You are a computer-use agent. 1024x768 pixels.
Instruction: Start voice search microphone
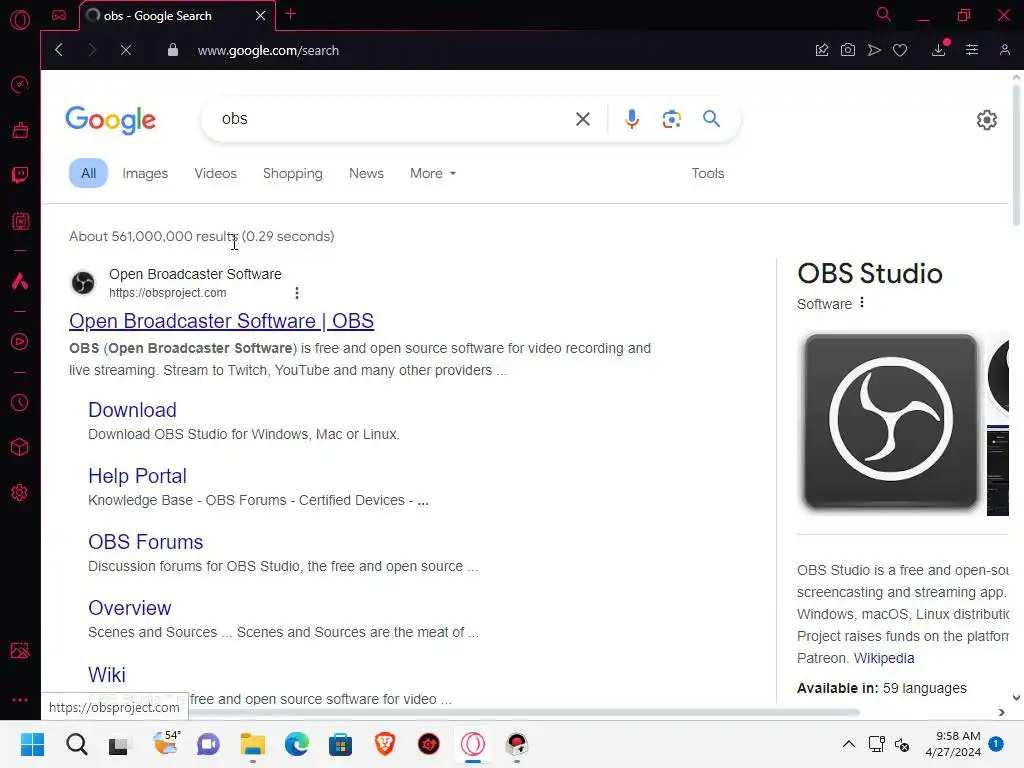632,119
